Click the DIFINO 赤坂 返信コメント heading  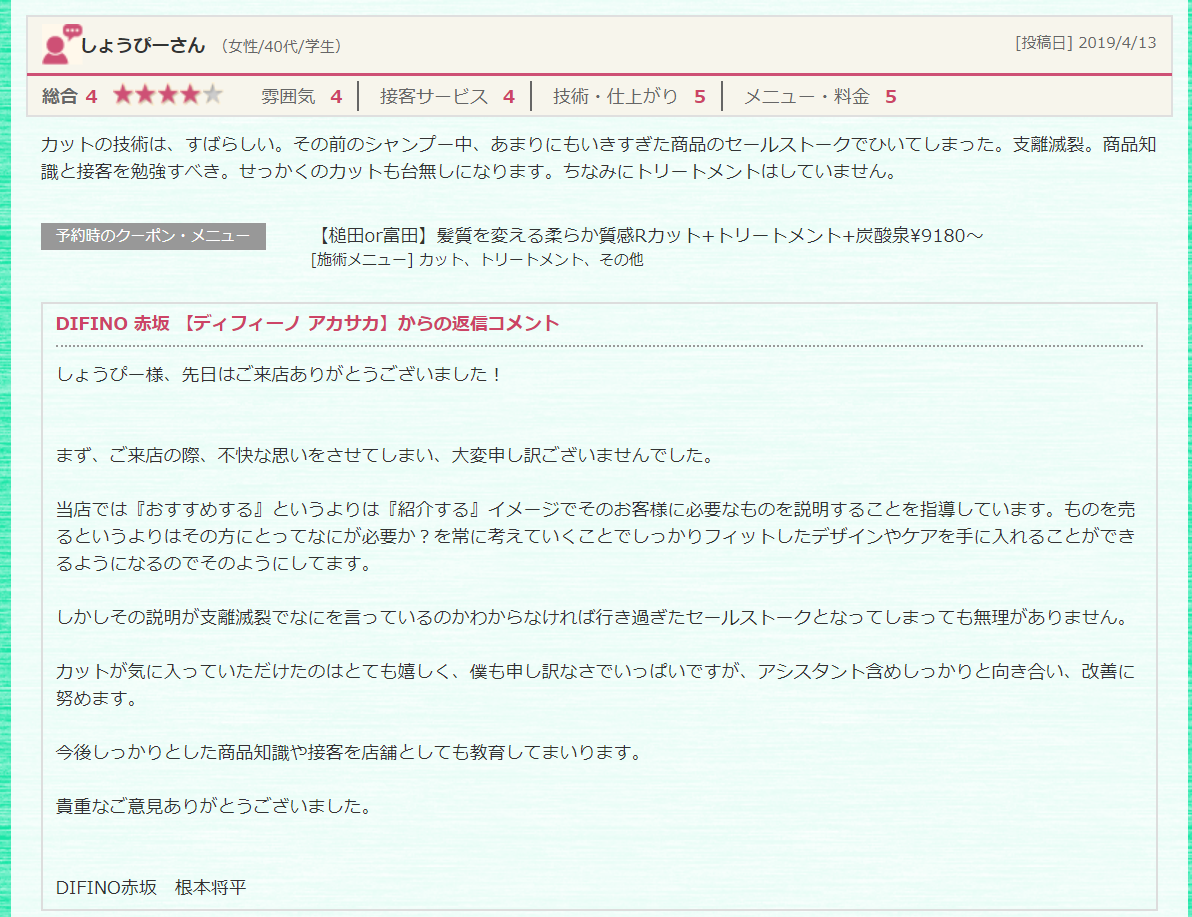308,323
